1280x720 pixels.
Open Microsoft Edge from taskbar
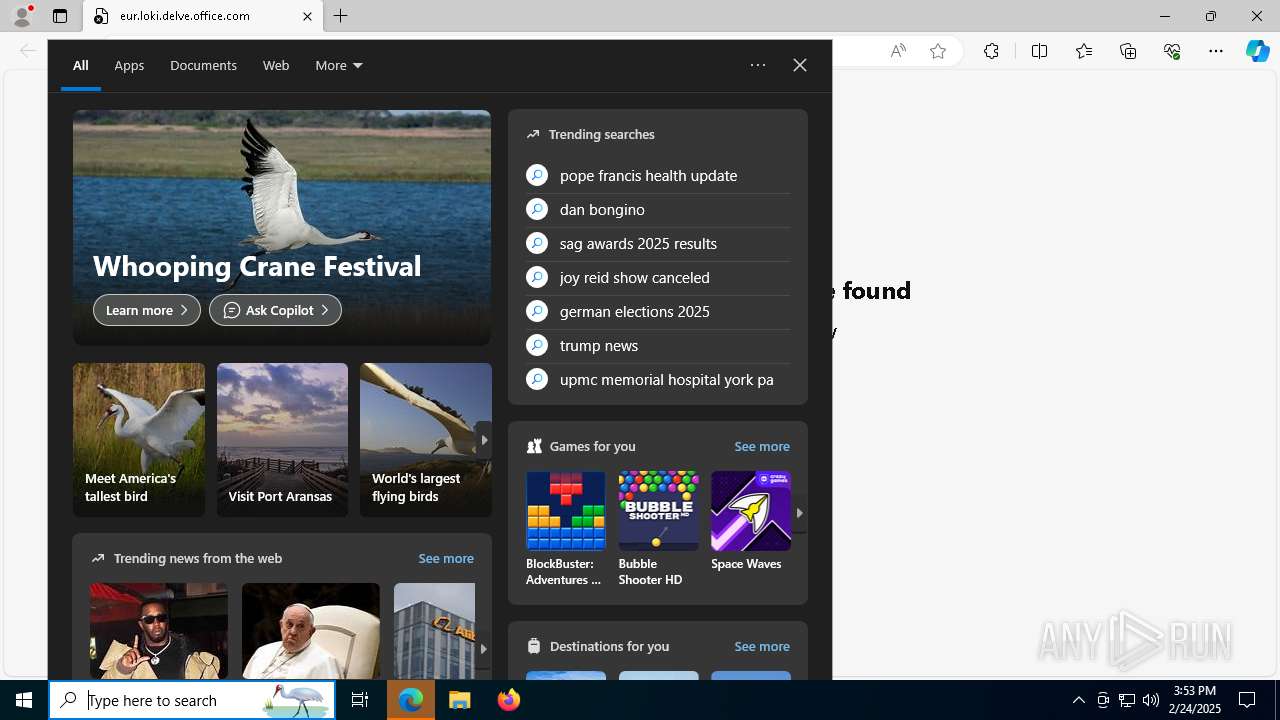tap(411, 700)
